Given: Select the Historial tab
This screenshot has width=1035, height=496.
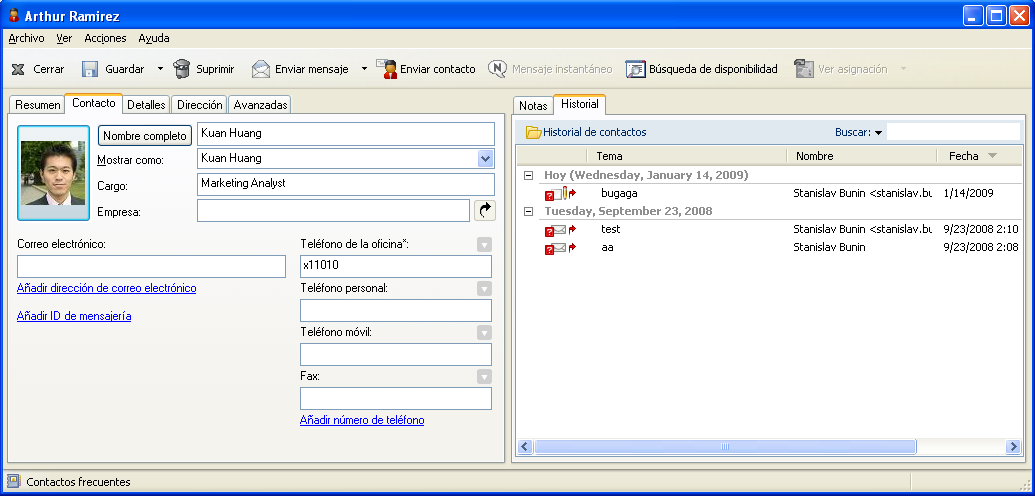Looking at the screenshot, I should (x=580, y=104).
